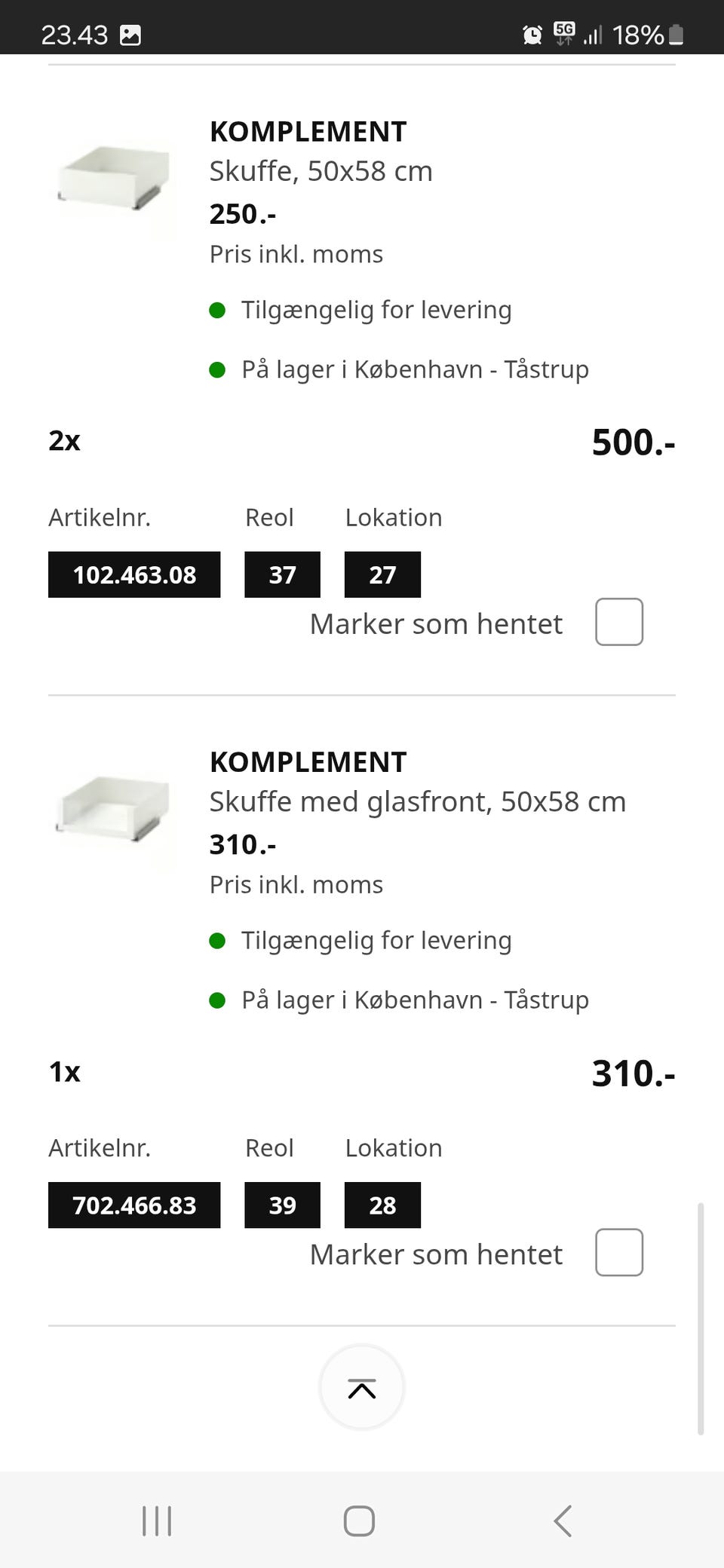The height and width of the screenshot is (1568, 724).
Task: Tap the image notification icon
Action: [130, 35]
